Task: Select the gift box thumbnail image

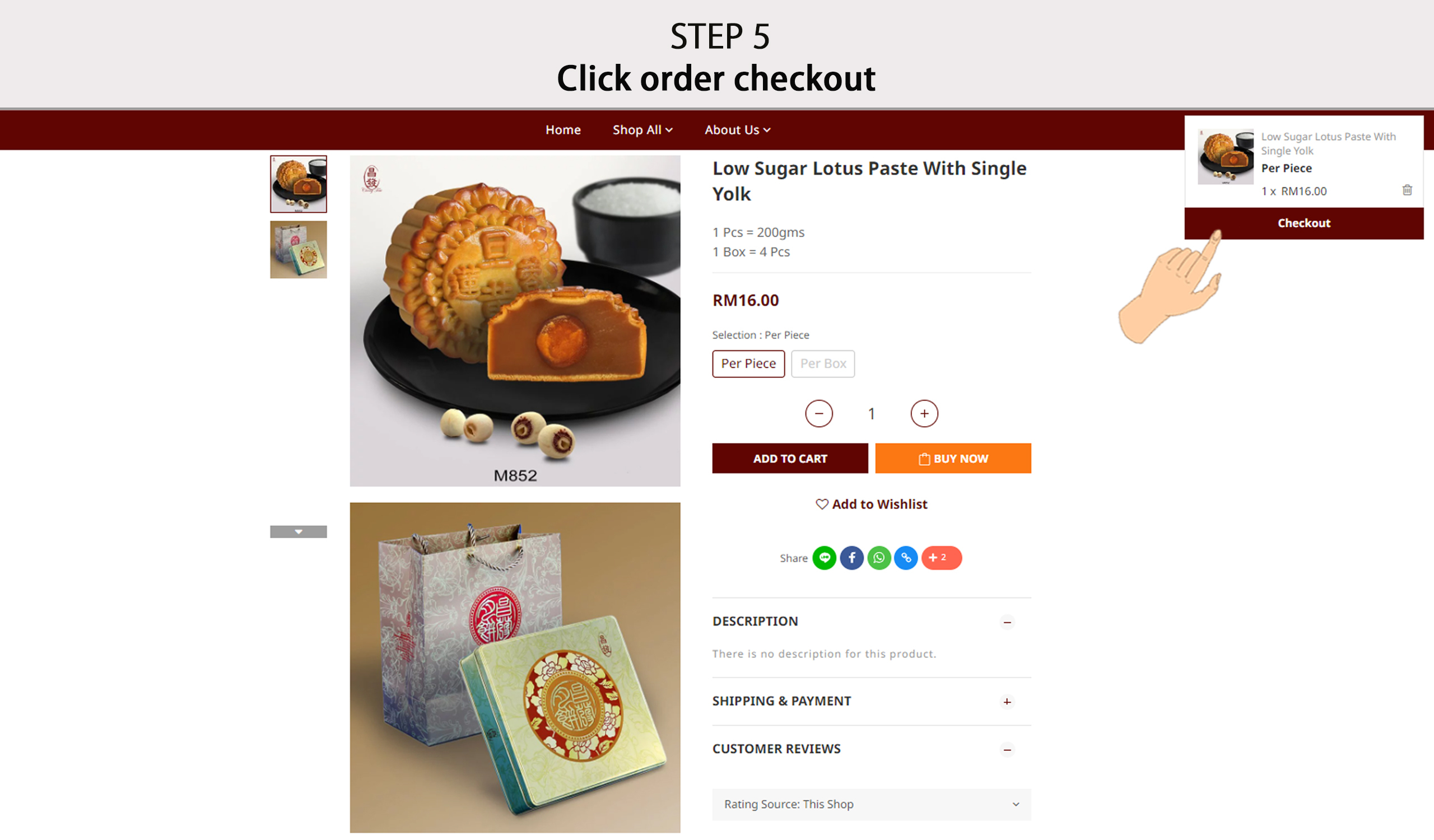Action: 298,250
